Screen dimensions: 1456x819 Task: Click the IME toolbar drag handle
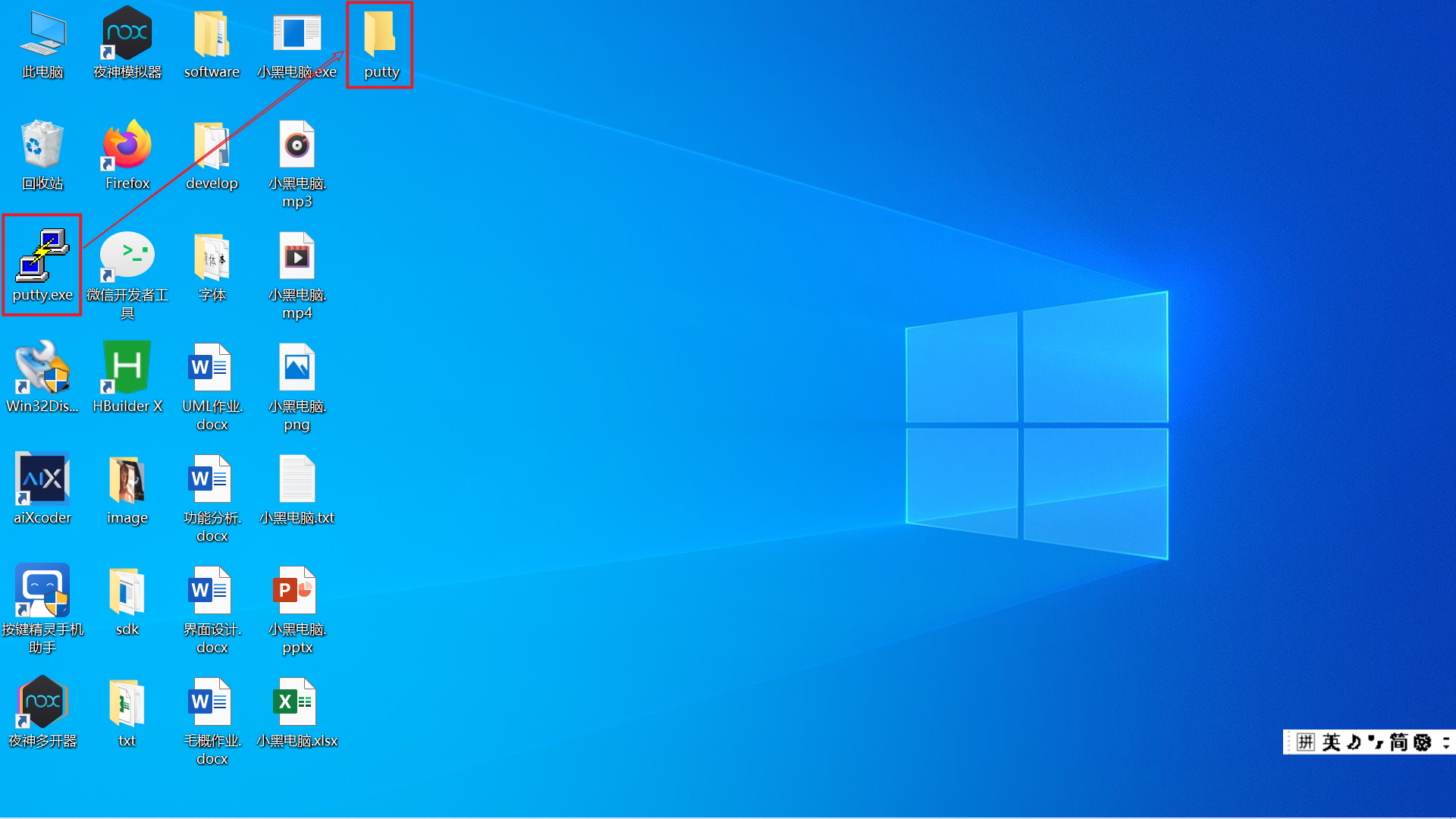pyautogui.click(x=1288, y=742)
